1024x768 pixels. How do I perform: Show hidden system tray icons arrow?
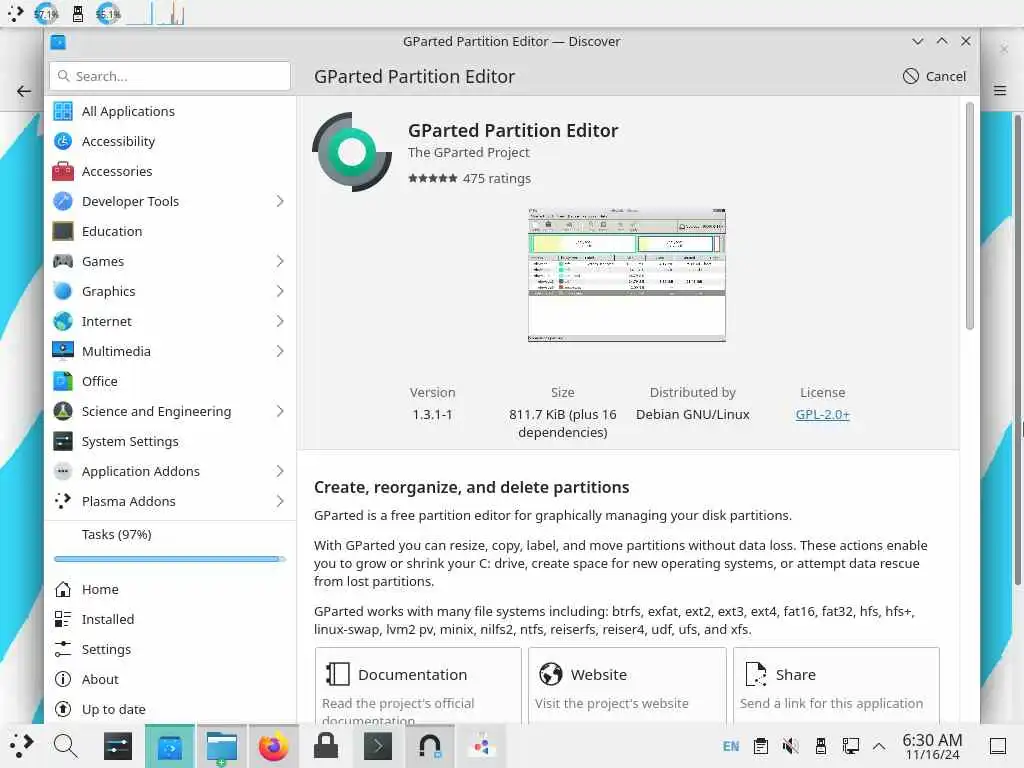click(879, 746)
